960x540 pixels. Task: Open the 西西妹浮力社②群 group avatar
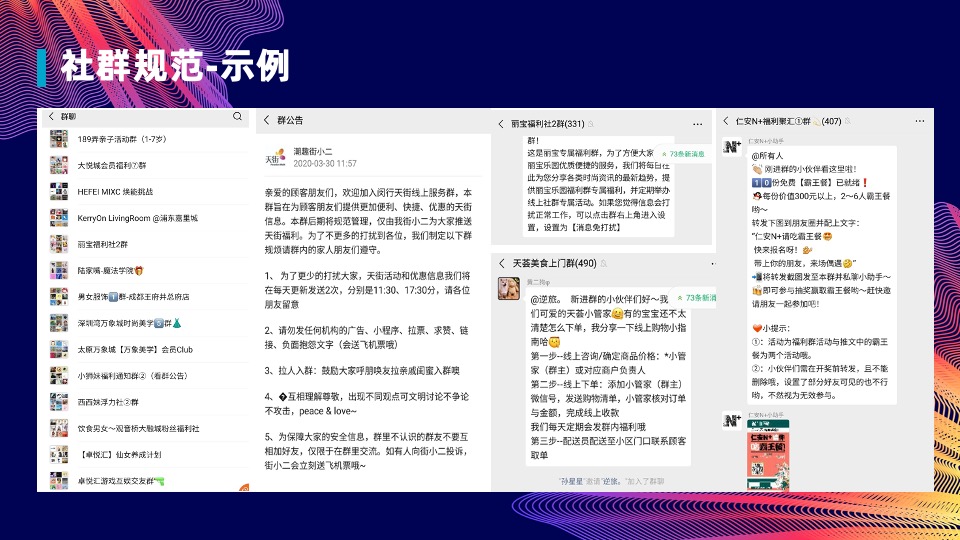click(59, 402)
